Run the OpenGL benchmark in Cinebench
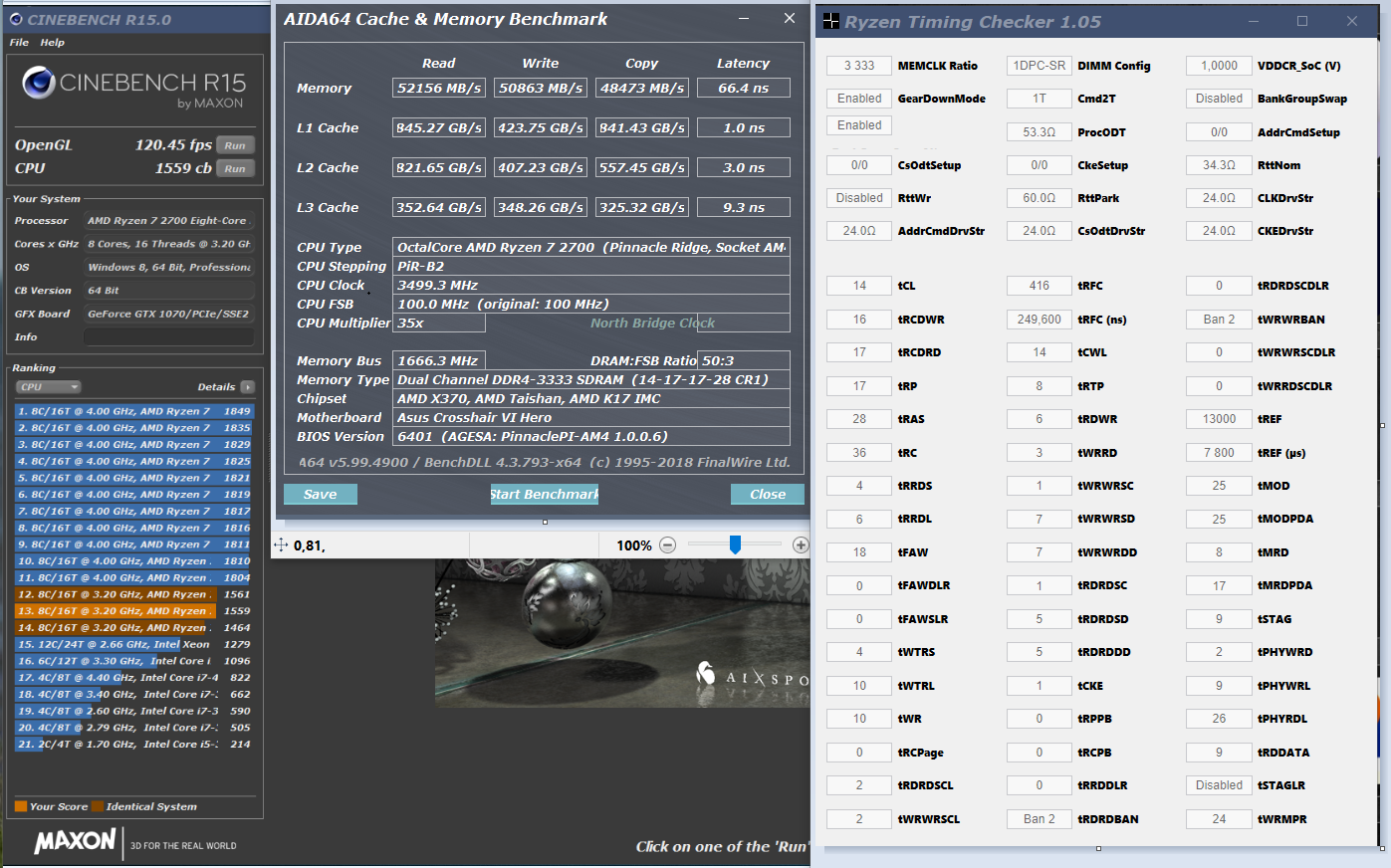The image size is (1391, 868). 235,145
